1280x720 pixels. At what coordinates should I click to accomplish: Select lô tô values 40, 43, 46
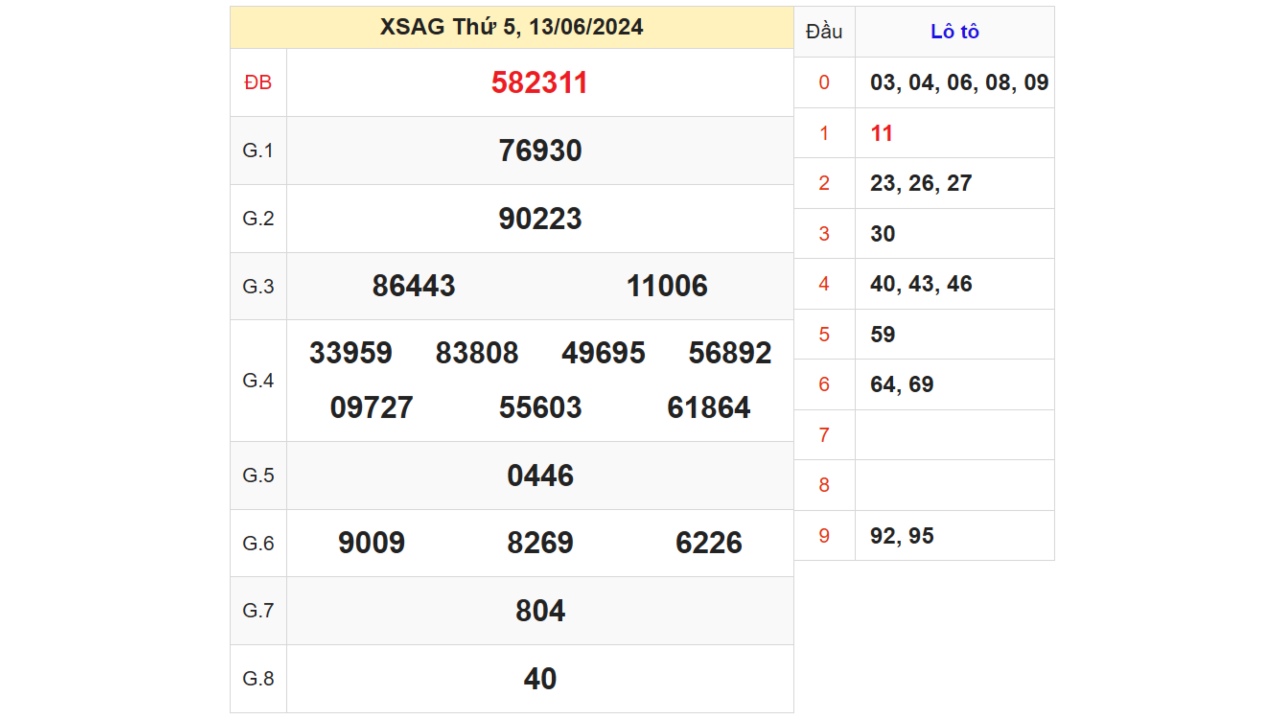pos(921,284)
